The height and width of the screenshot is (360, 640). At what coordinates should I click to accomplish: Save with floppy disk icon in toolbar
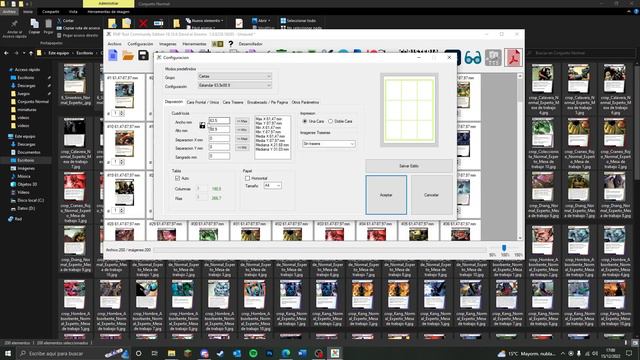pos(143,55)
